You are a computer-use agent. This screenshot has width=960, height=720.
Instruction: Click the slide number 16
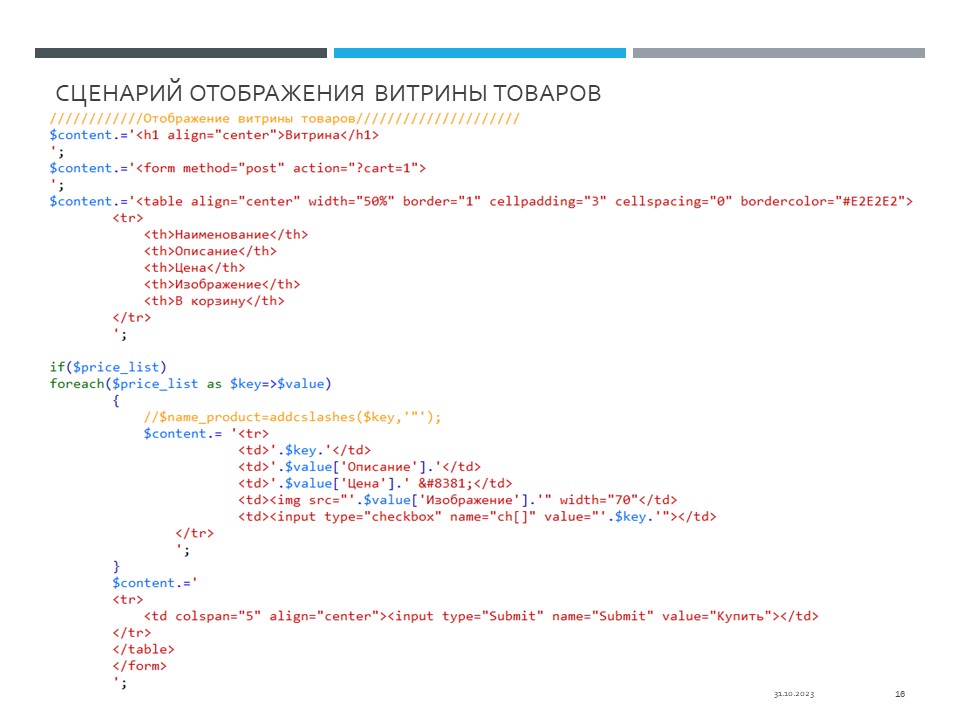point(900,694)
